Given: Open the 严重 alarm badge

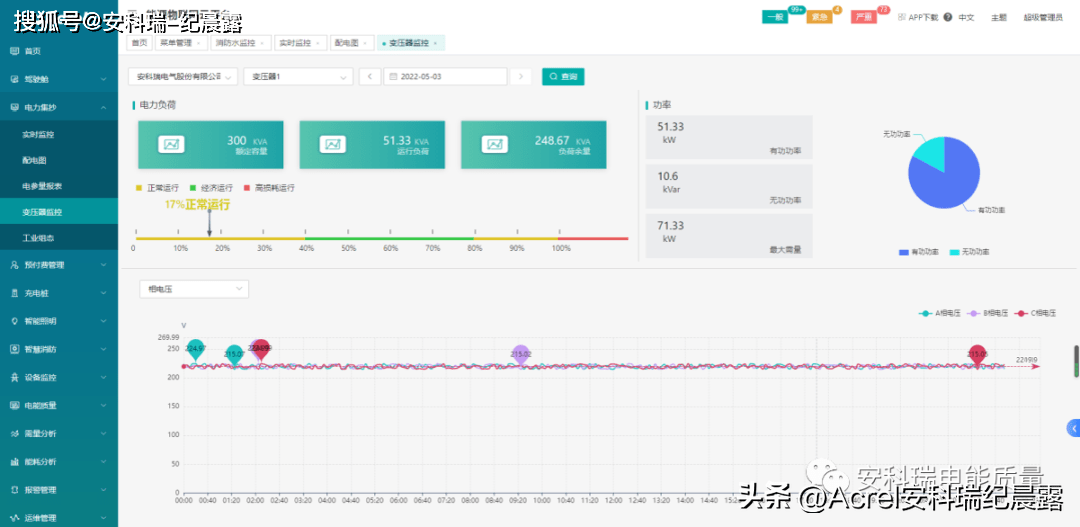Looking at the screenshot, I should pyautogui.click(x=863, y=17).
